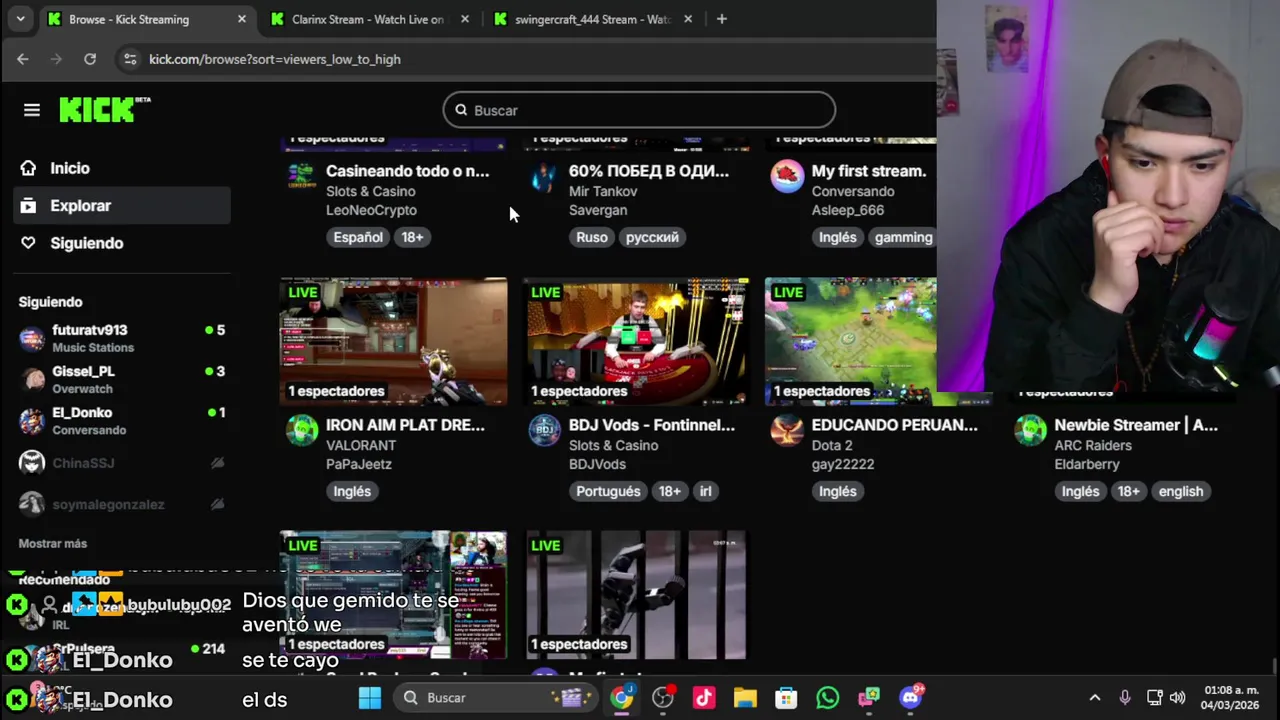Image resolution: width=1280 pixels, height=720 pixels.
Task: Click the VALORANT category link
Action: [x=362, y=445]
